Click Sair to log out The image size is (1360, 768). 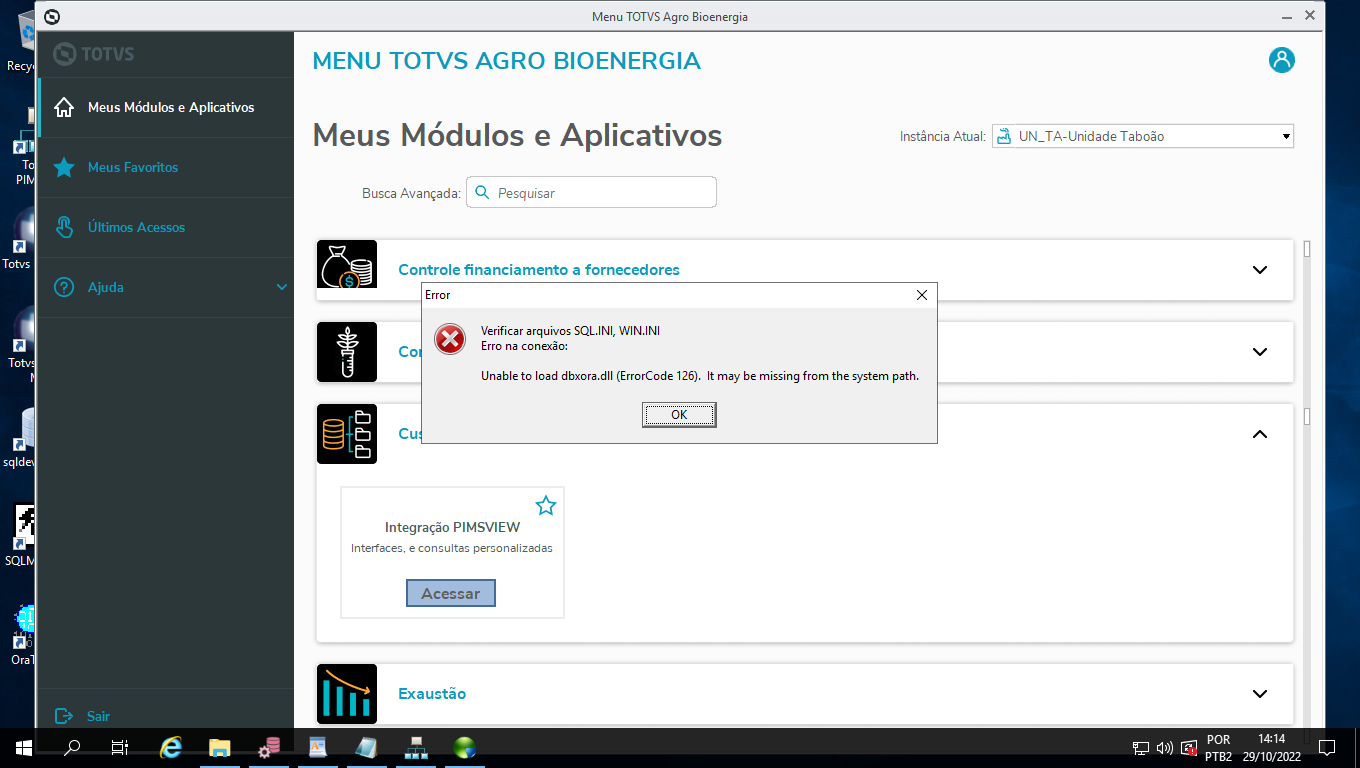click(x=98, y=716)
